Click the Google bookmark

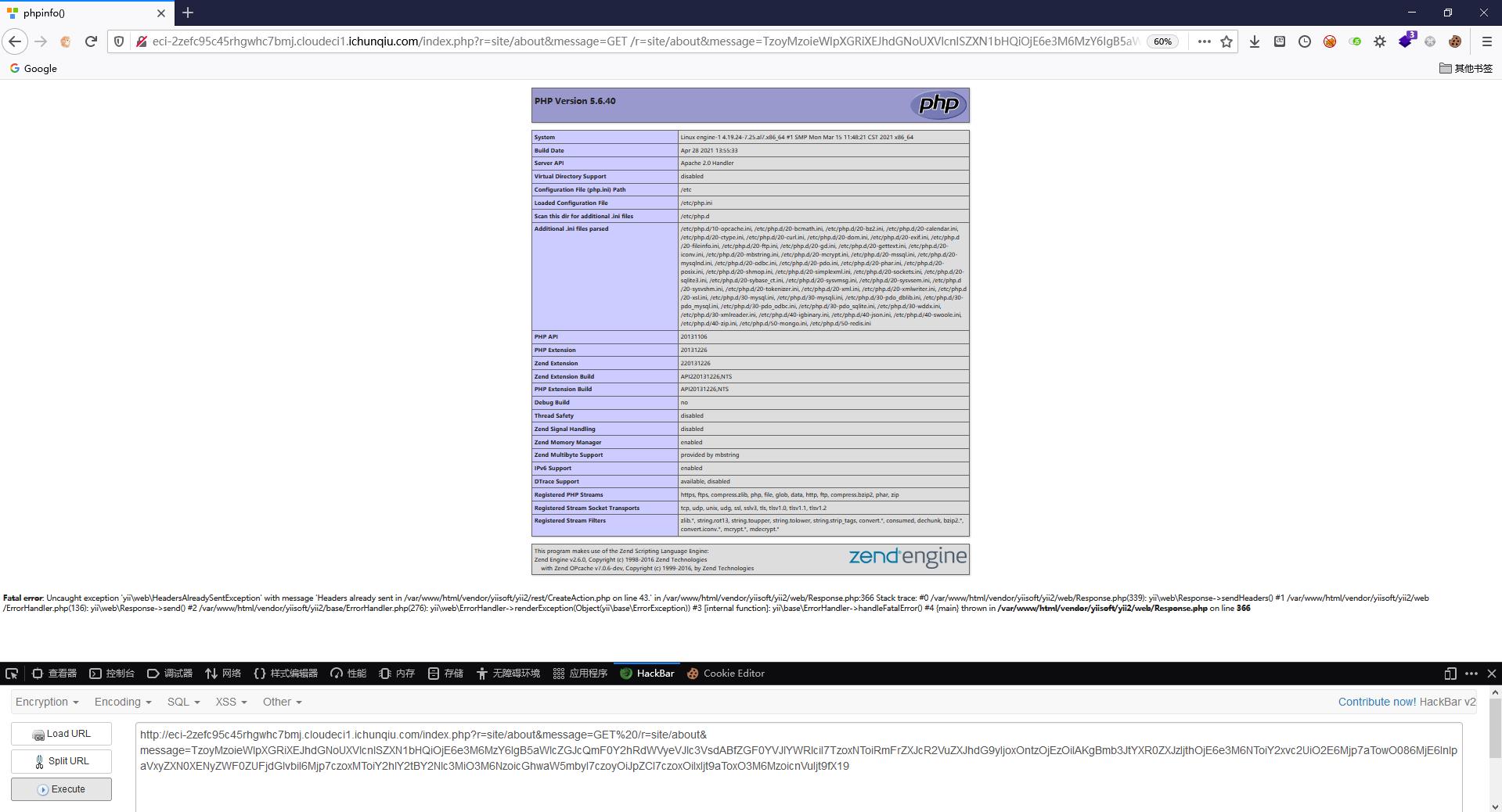pos(34,68)
